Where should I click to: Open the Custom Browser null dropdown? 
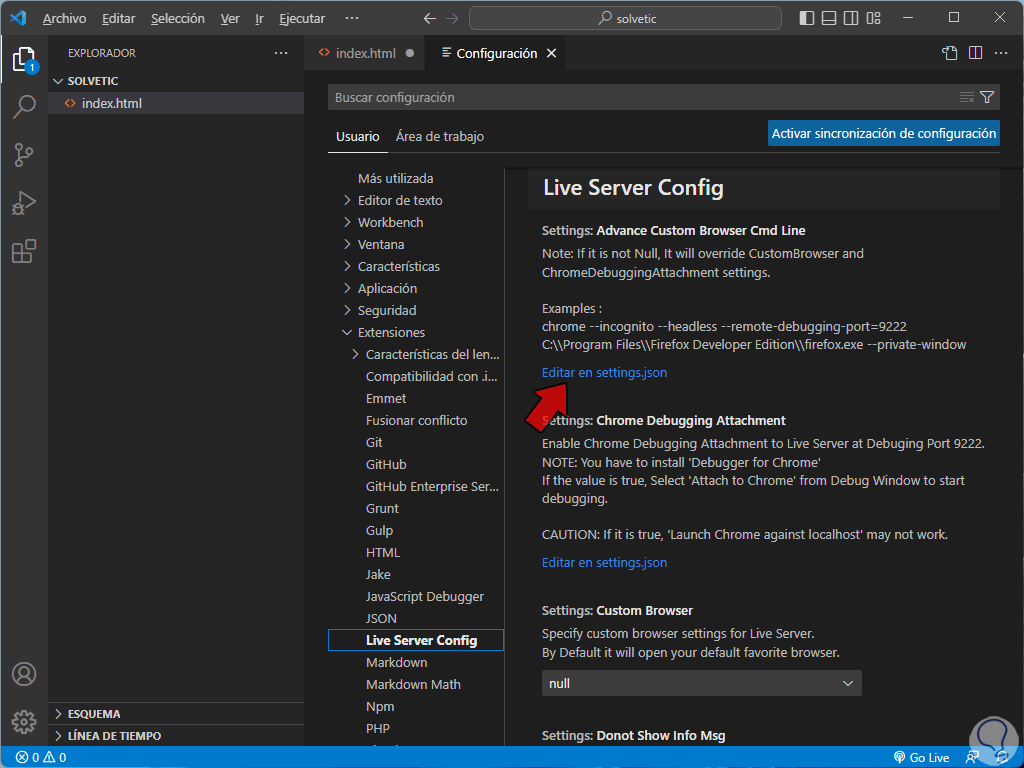[x=701, y=683]
